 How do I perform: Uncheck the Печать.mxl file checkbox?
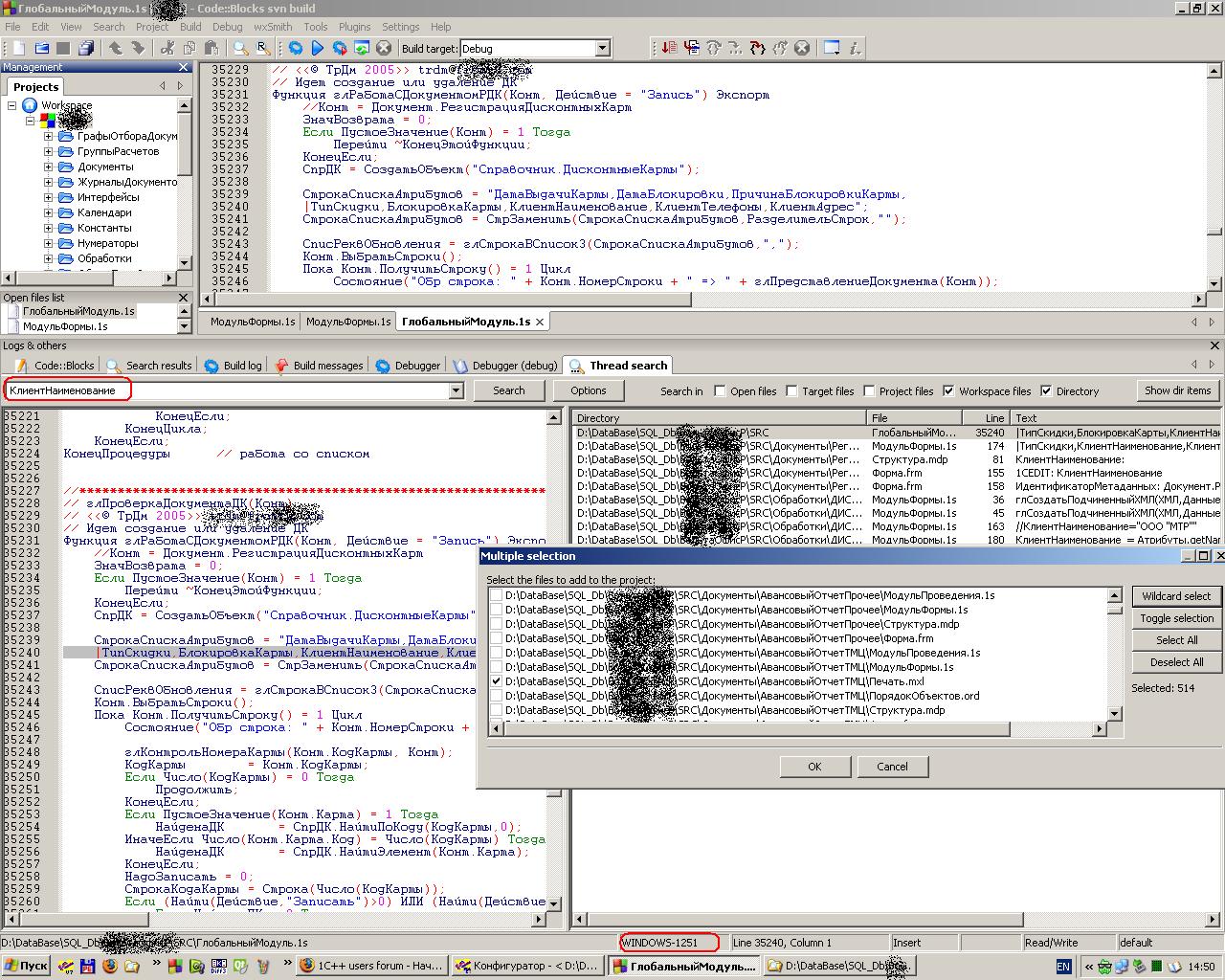pyautogui.click(x=496, y=681)
